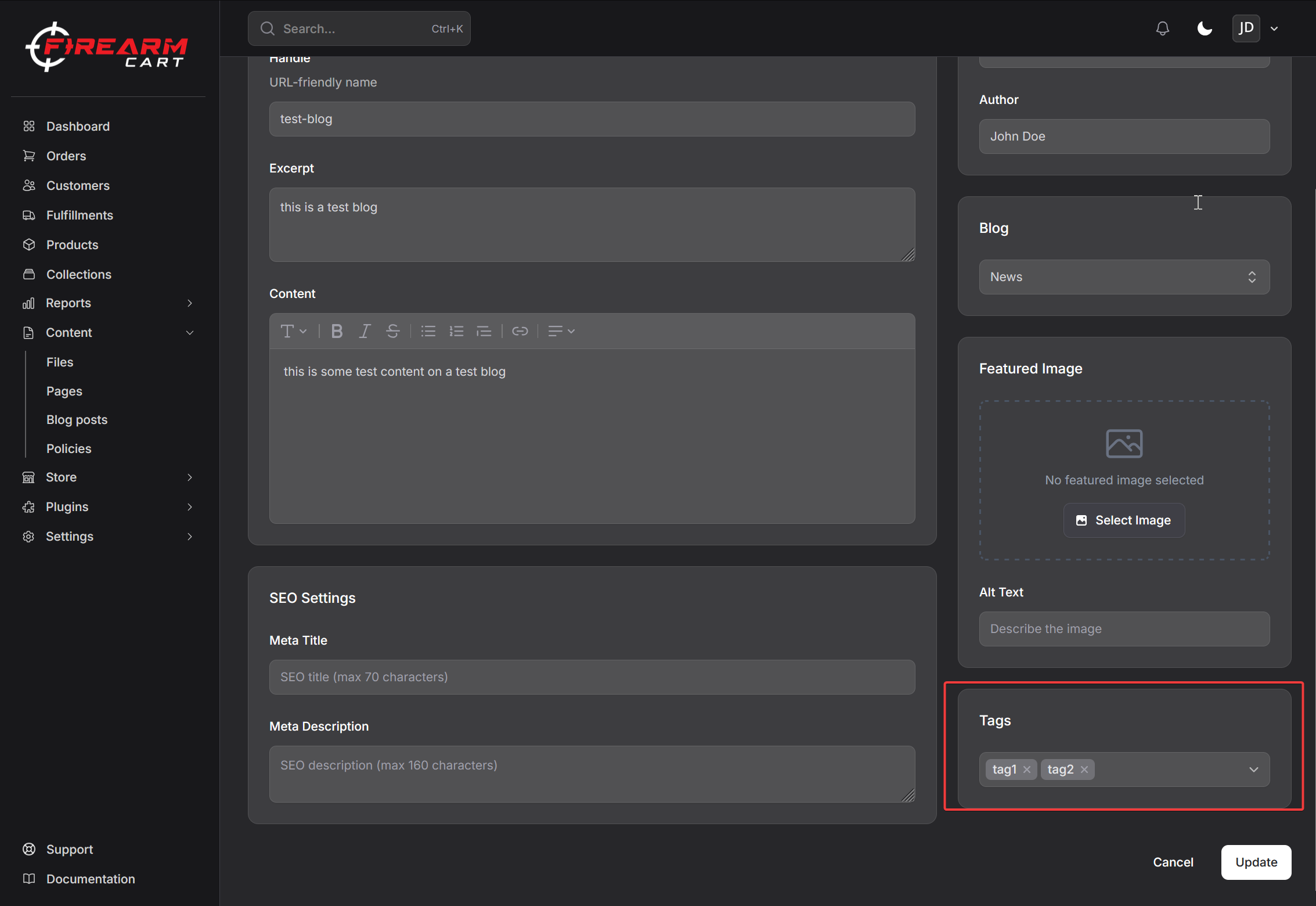Open Dashboard from the sidebar

[x=78, y=126]
